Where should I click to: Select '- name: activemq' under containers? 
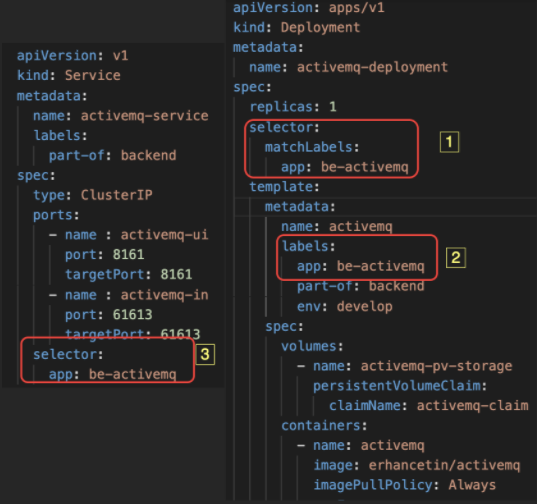361,446
